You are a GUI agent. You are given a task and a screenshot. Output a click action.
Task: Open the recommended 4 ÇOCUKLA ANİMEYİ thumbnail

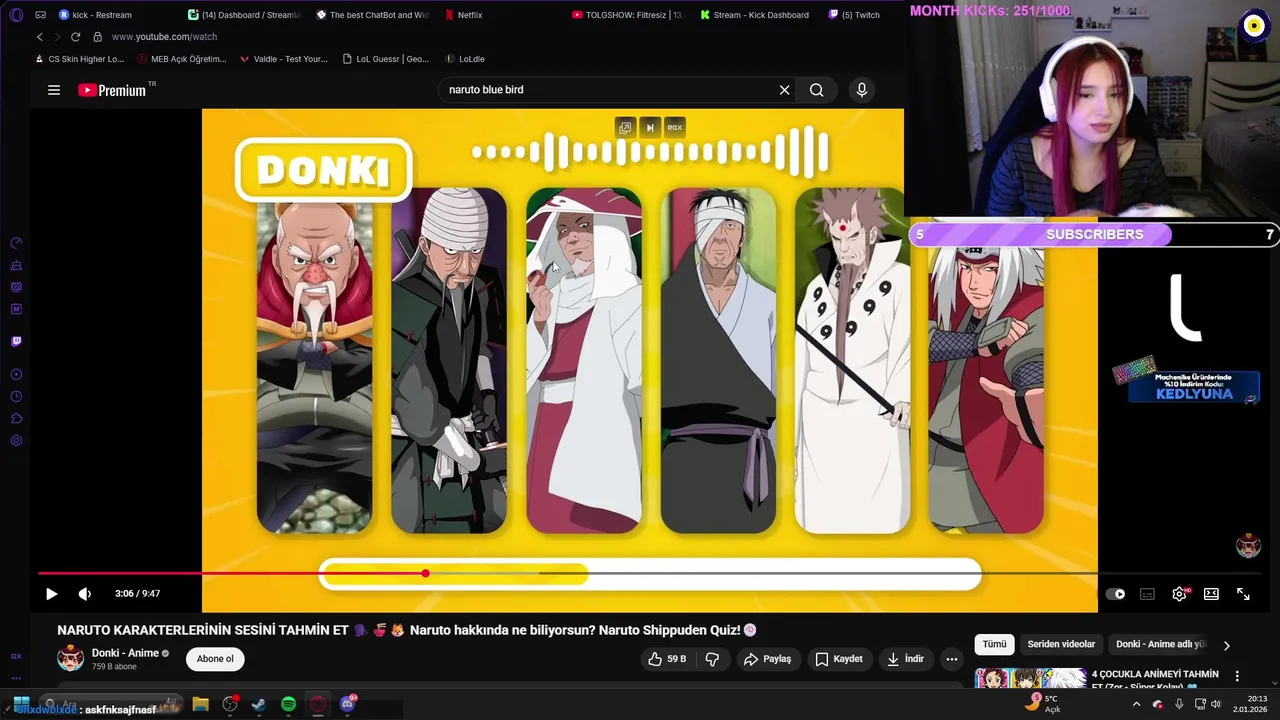(x=1030, y=678)
